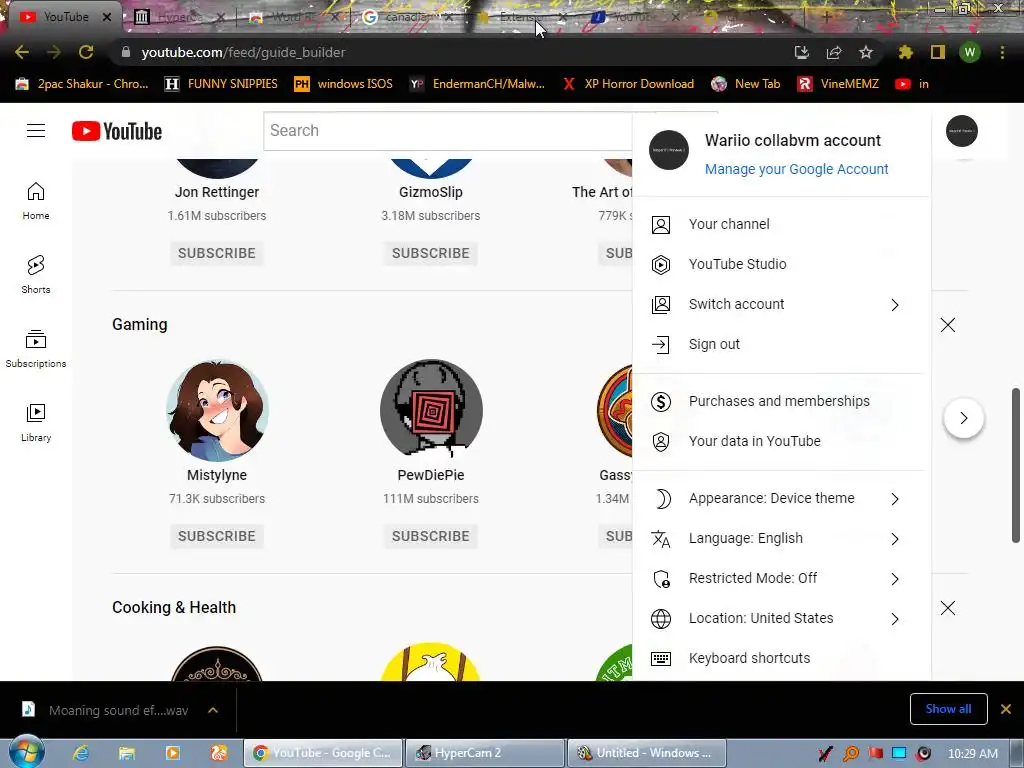Show the next Gaming channels with the arrow
Screen dimensions: 1024x768
963,418
